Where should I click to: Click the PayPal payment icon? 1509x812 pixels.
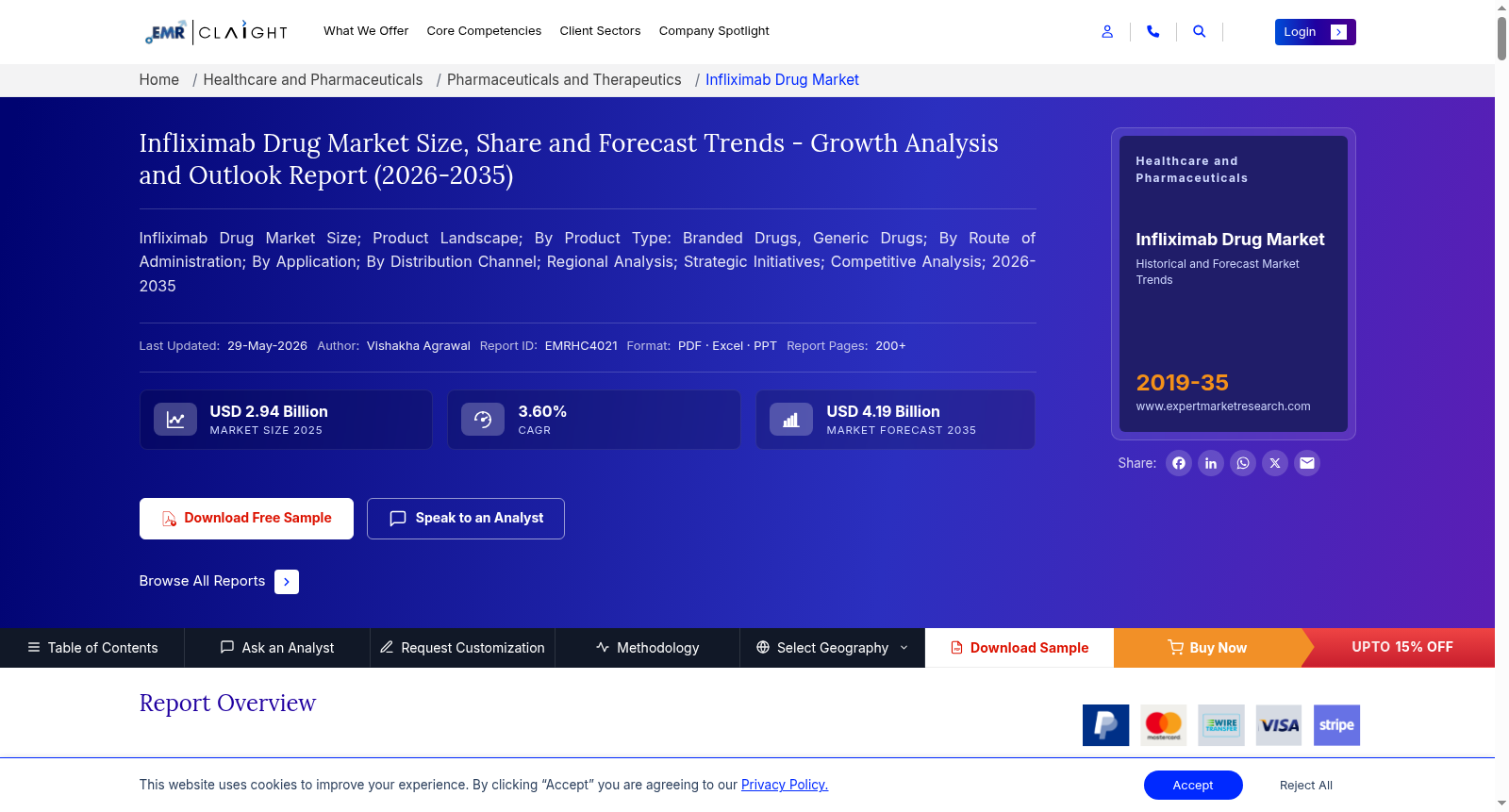point(1106,725)
